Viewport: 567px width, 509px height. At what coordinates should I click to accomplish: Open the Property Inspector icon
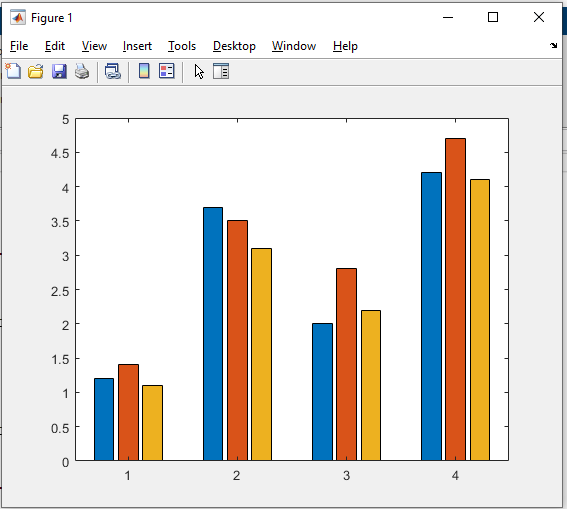pos(221,71)
